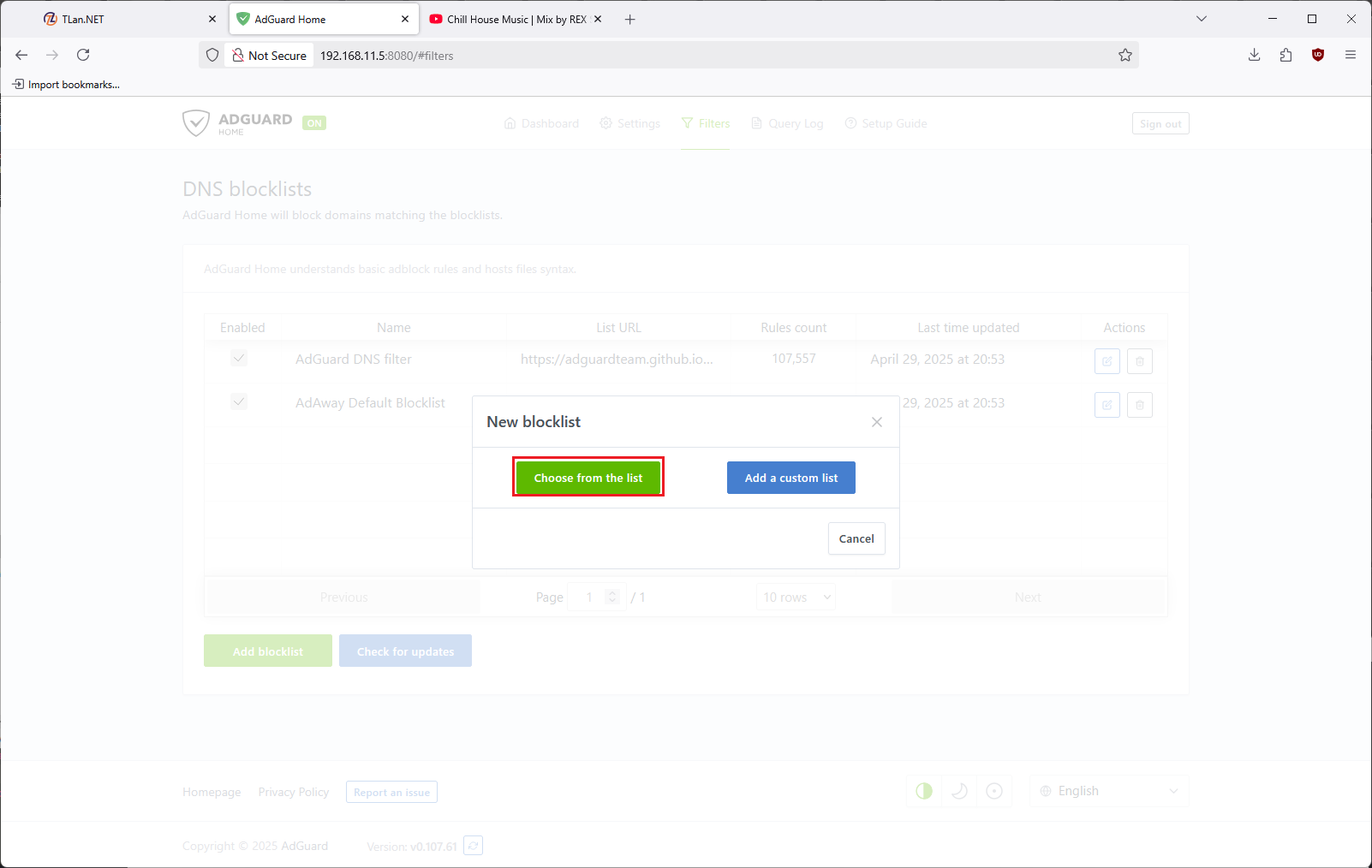Cancel the New blocklist dialog

click(x=856, y=538)
